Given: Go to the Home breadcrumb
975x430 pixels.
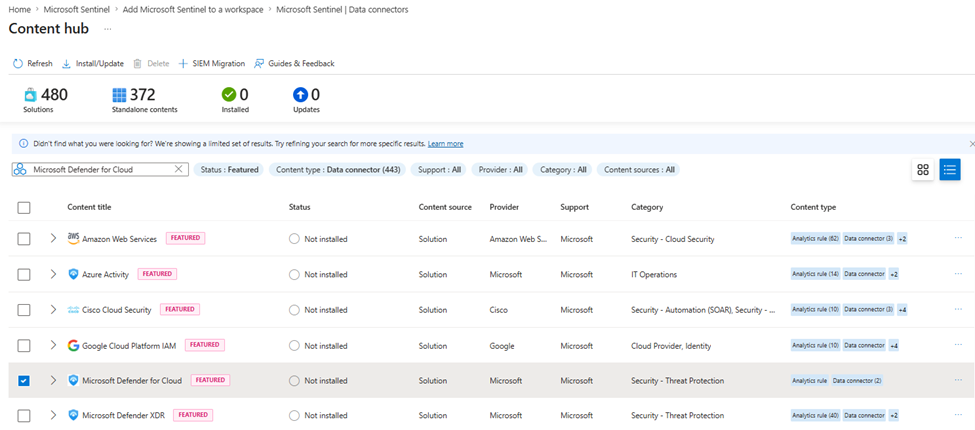Looking at the screenshot, I should pos(19,10).
